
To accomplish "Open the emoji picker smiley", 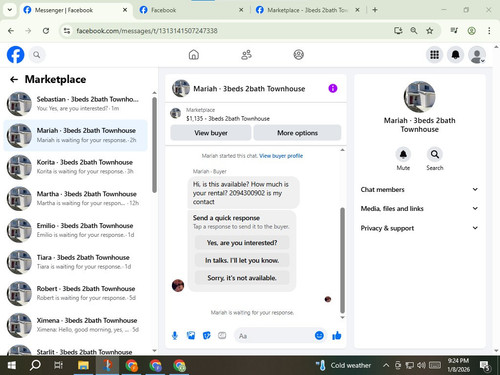I will (319, 335).
